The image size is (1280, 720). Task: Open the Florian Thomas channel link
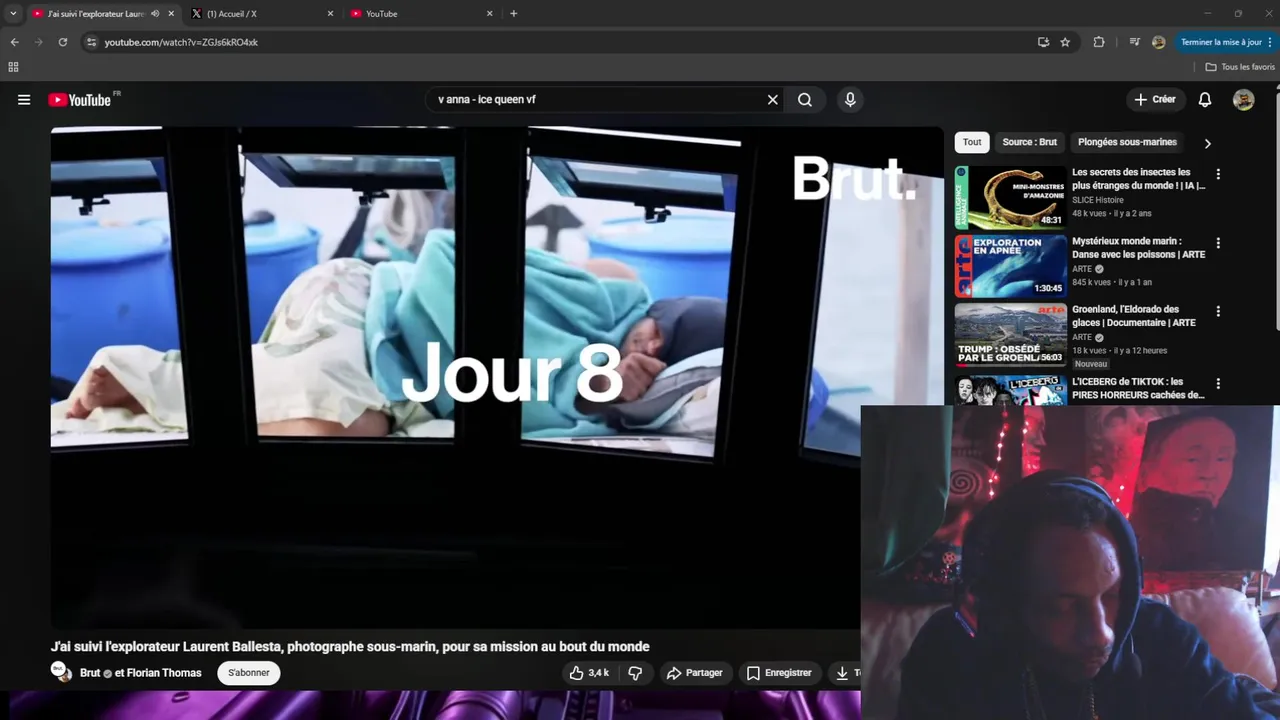click(163, 673)
